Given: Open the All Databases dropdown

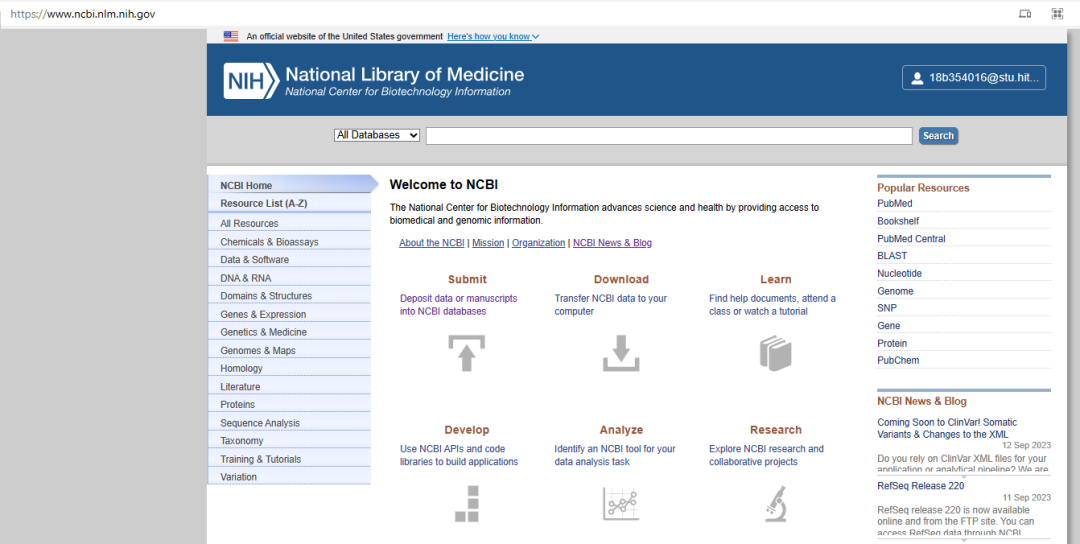Looking at the screenshot, I should tap(377, 135).
